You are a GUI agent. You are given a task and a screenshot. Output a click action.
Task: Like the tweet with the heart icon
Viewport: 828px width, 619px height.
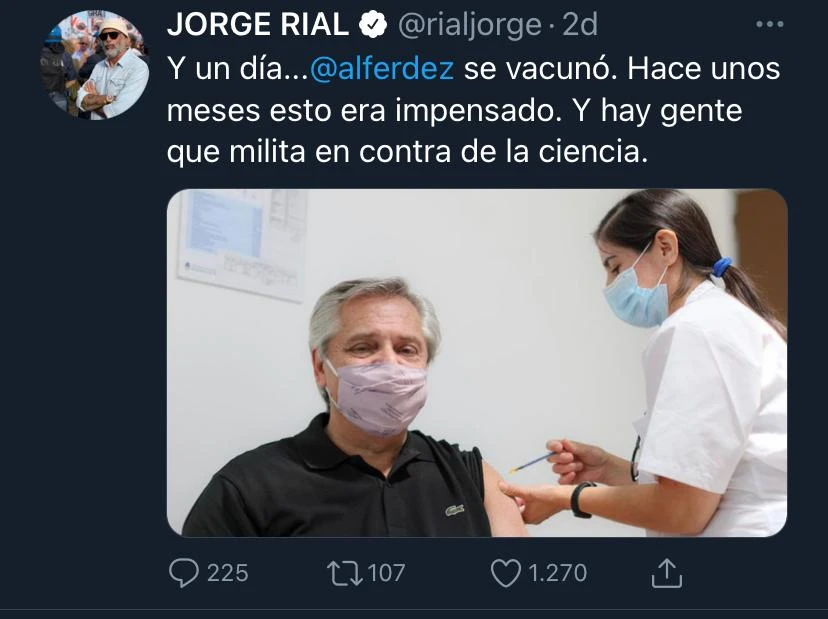click(x=505, y=574)
